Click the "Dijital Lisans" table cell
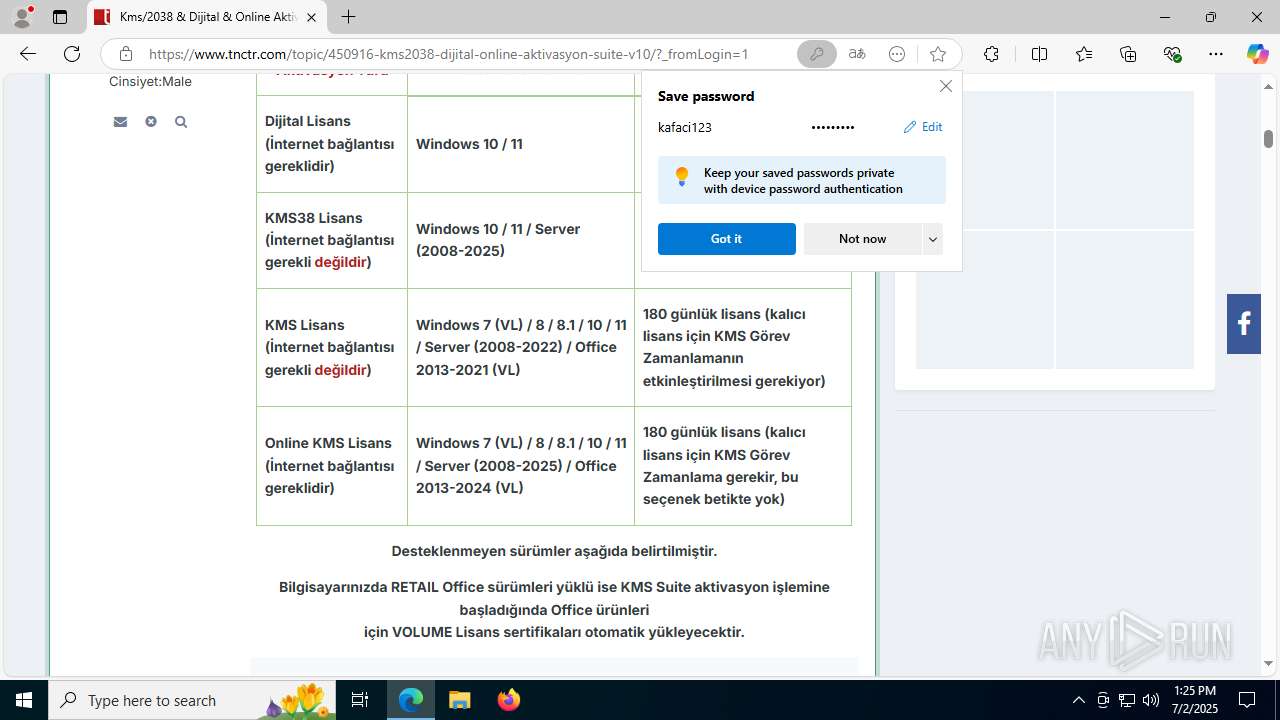 (x=332, y=144)
